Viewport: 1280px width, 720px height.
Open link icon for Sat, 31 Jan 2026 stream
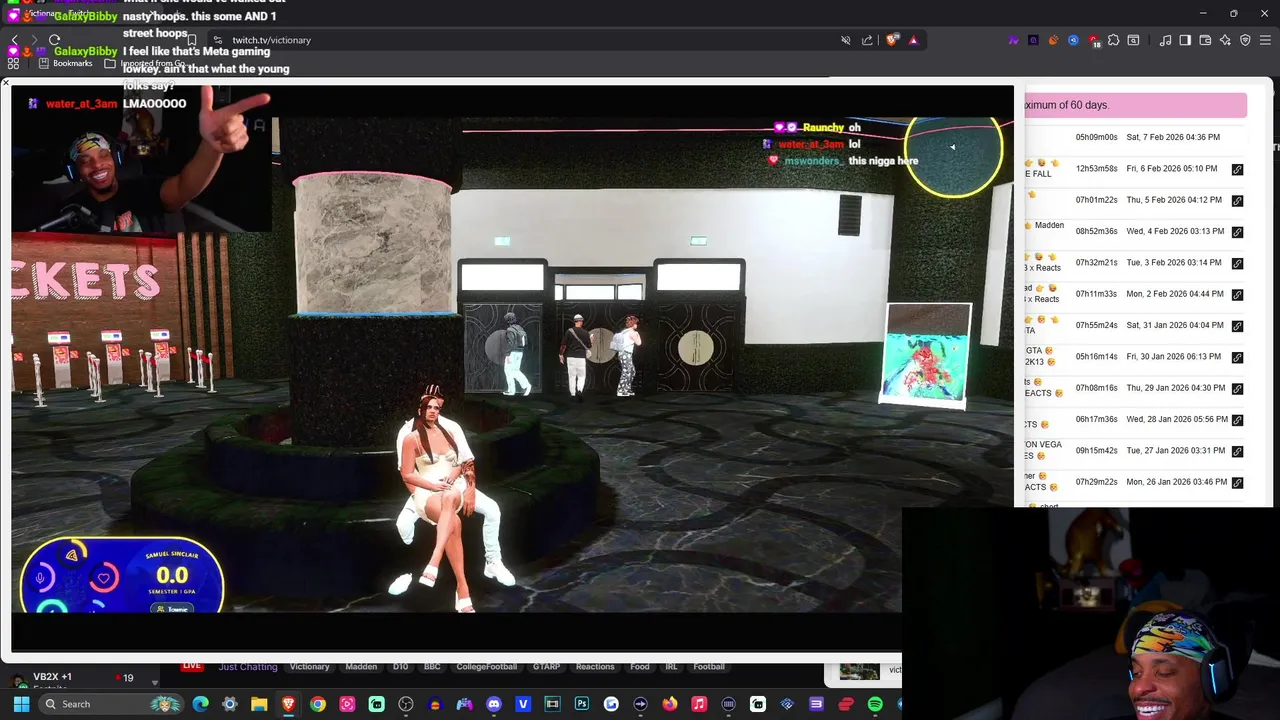tap(1237, 326)
